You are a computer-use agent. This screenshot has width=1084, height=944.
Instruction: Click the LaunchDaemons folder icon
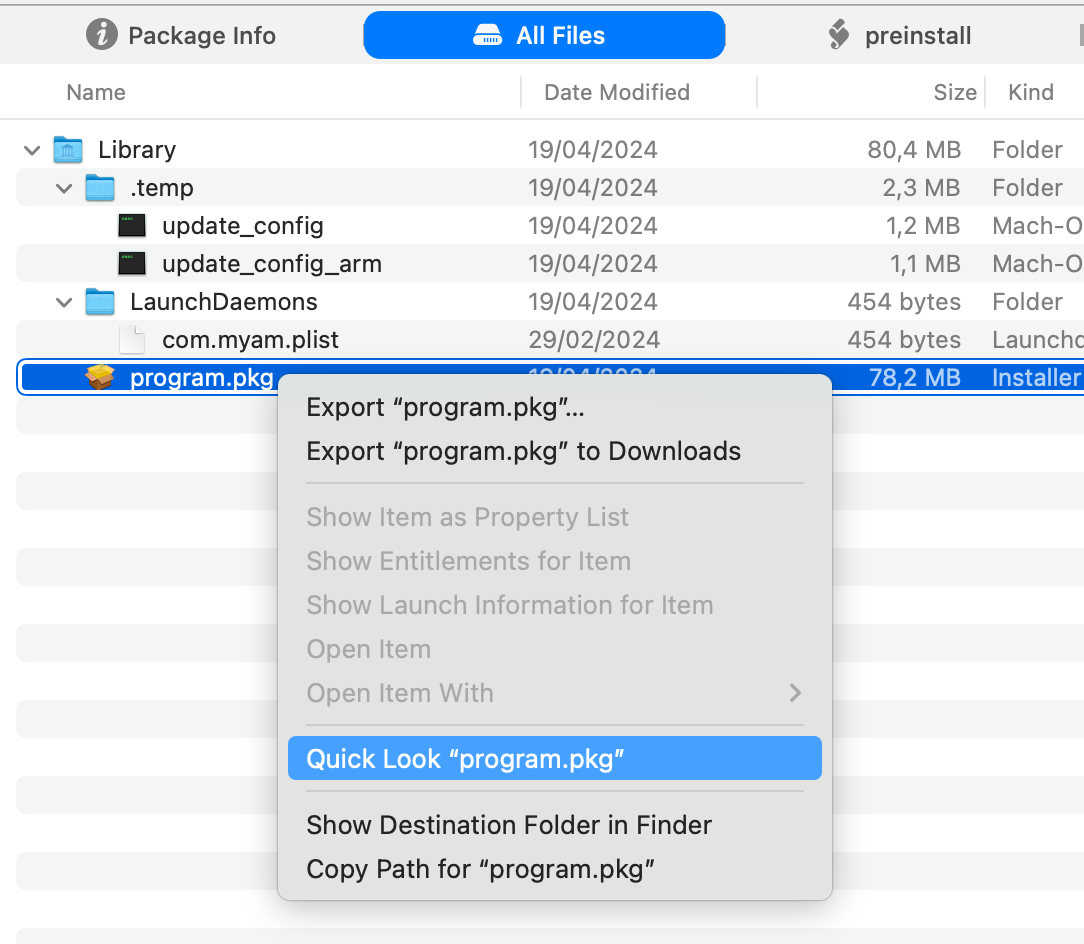100,301
